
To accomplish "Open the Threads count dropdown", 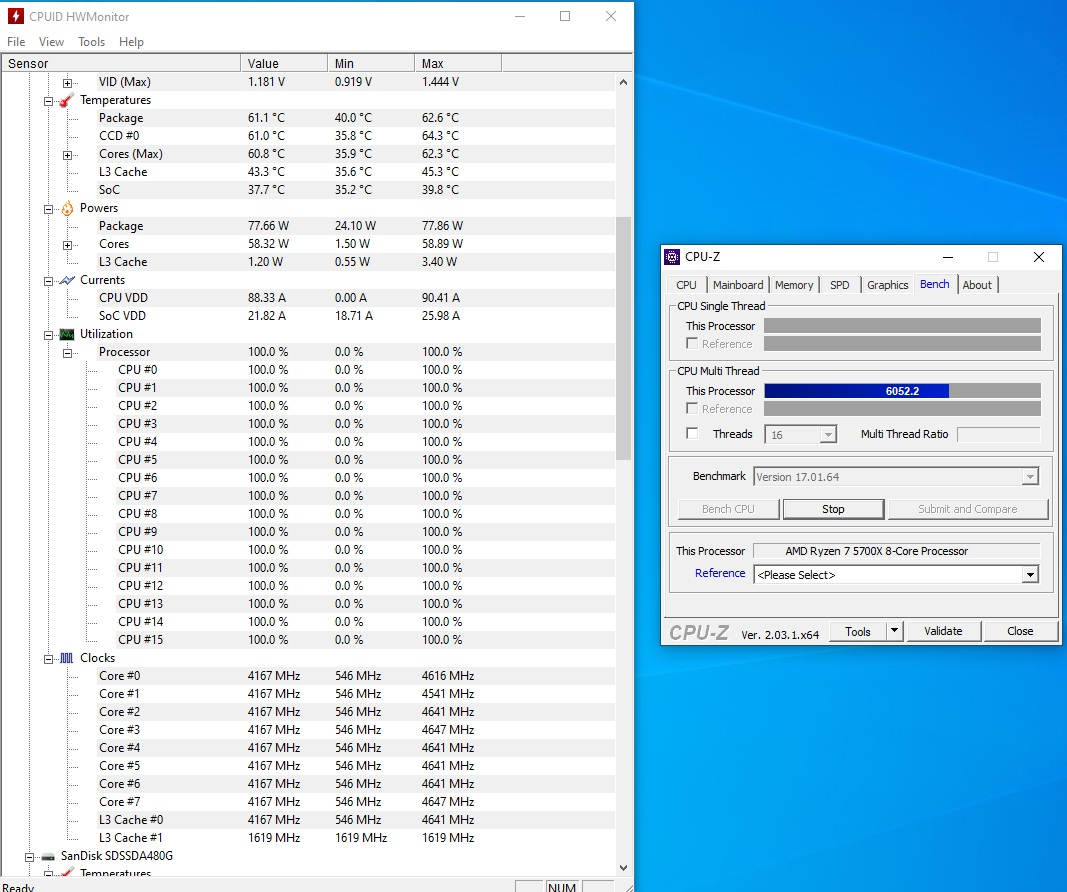I will point(827,434).
